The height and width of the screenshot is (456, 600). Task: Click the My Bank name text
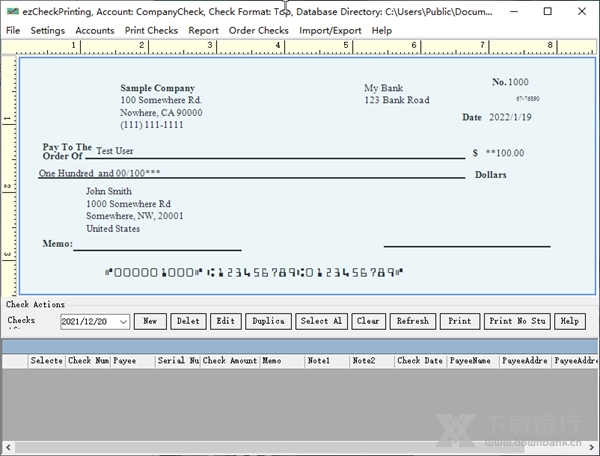(x=383, y=88)
